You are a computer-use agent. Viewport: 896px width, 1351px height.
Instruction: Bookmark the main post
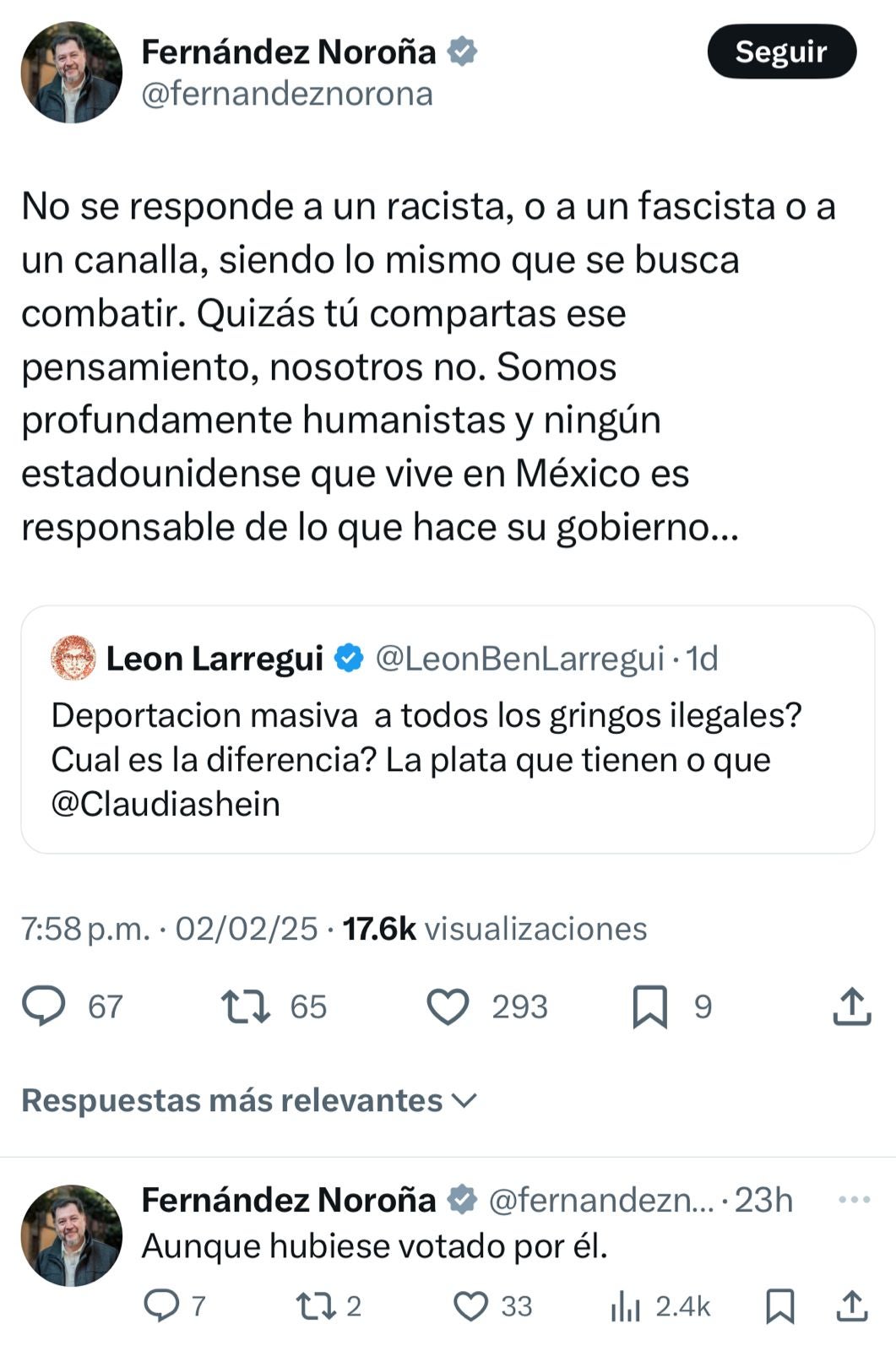[x=649, y=1006]
